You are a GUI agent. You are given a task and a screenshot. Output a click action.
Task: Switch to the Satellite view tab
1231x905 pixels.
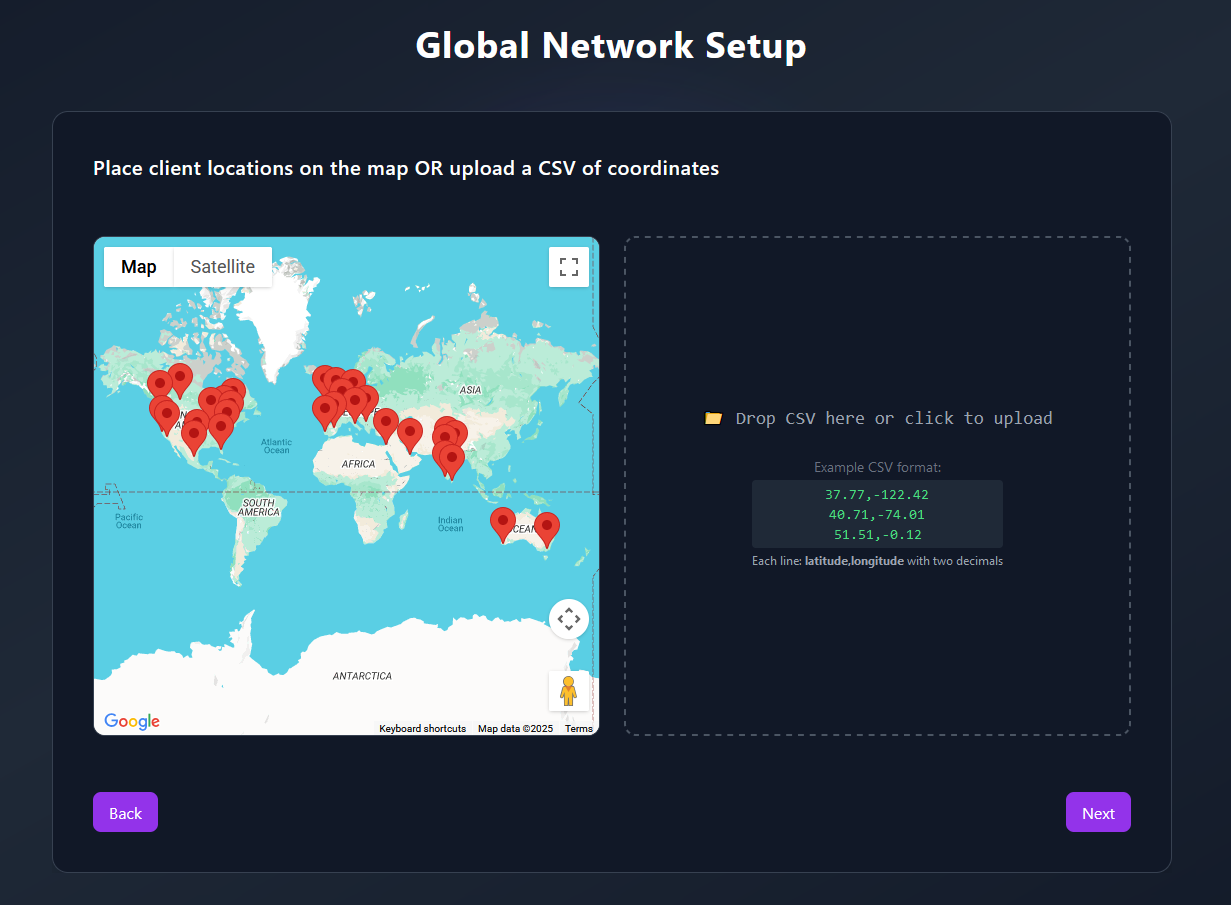(223, 267)
